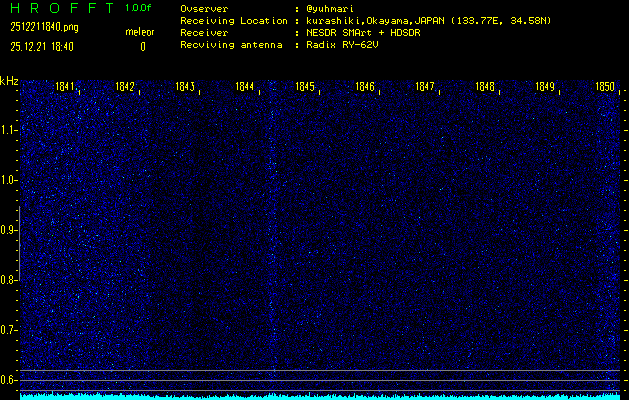Click the observer name @yuhmari
The height and width of the screenshot is (400, 629).
point(330,9)
